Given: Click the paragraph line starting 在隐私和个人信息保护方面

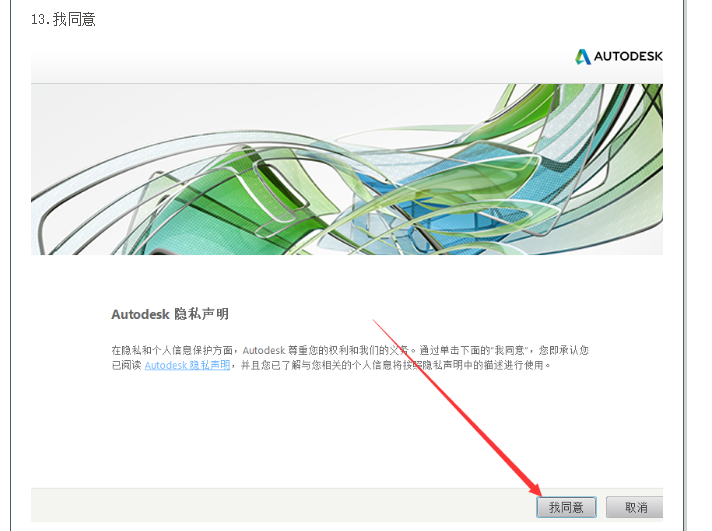Looking at the screenshot, I should (350, 350).
